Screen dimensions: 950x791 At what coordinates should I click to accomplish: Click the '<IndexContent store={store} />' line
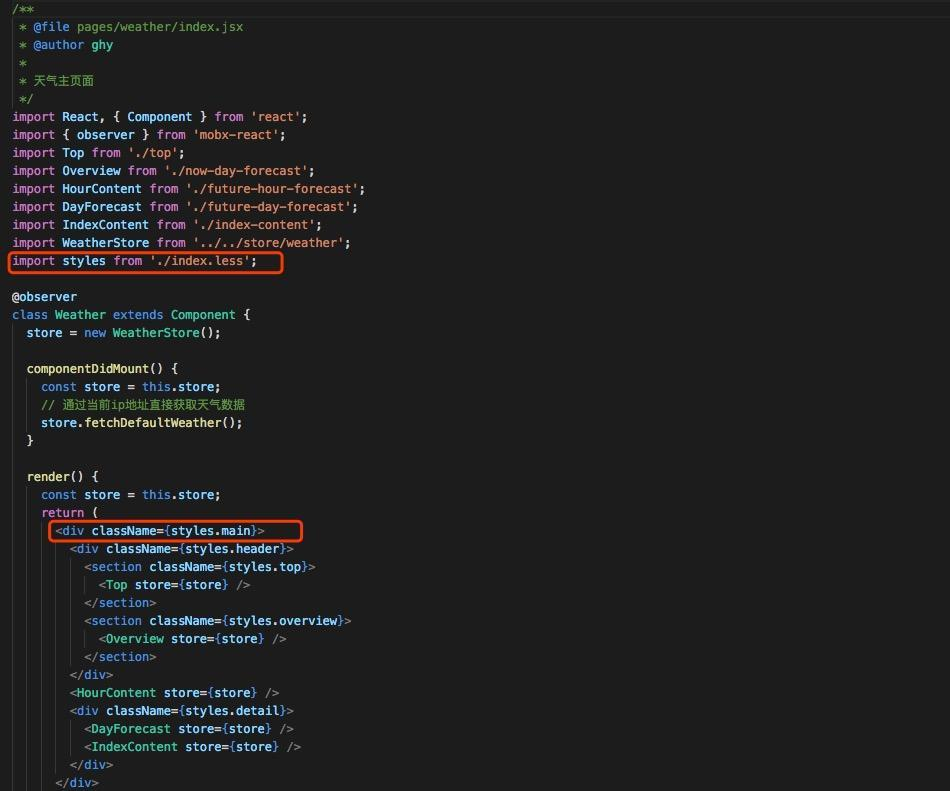193,747
